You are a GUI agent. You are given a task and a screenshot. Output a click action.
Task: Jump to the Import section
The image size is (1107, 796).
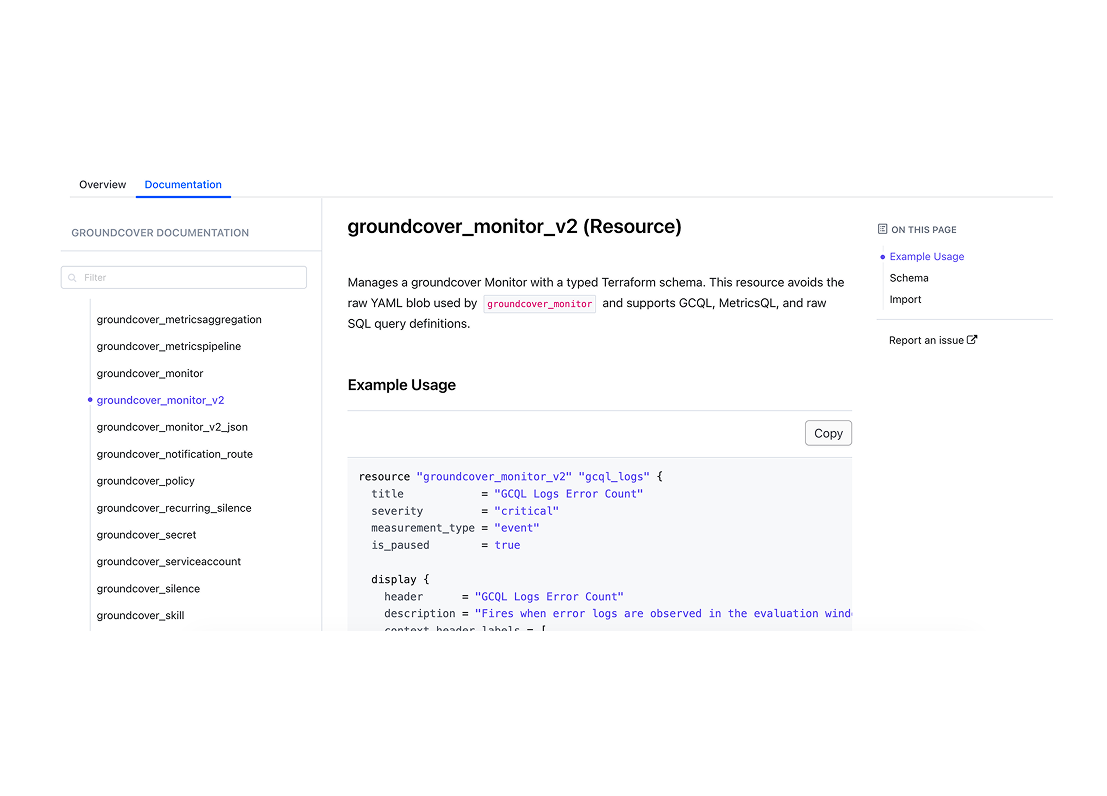tap(905, 299)
